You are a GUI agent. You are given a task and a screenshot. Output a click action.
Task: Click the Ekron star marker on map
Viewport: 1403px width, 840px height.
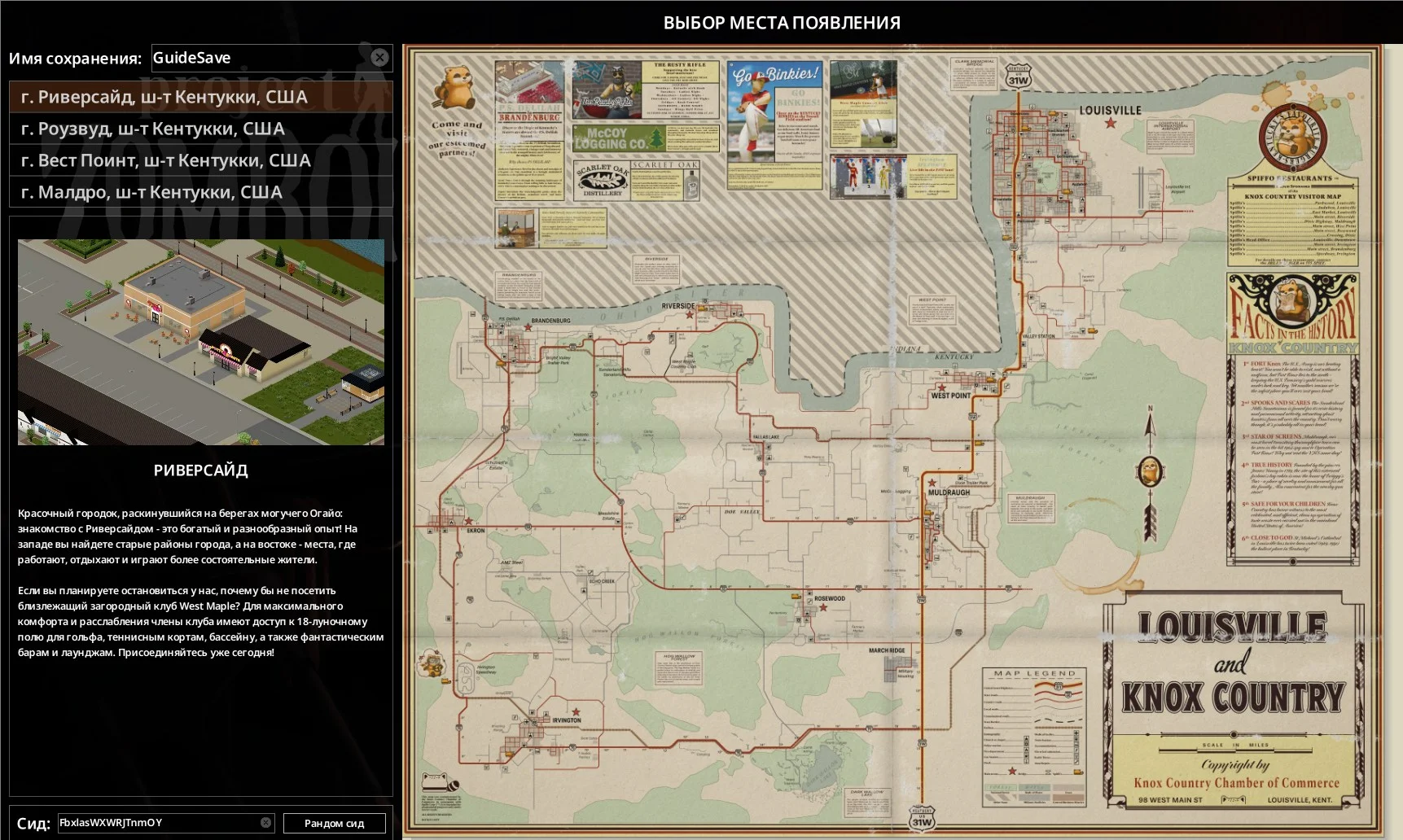468,521
